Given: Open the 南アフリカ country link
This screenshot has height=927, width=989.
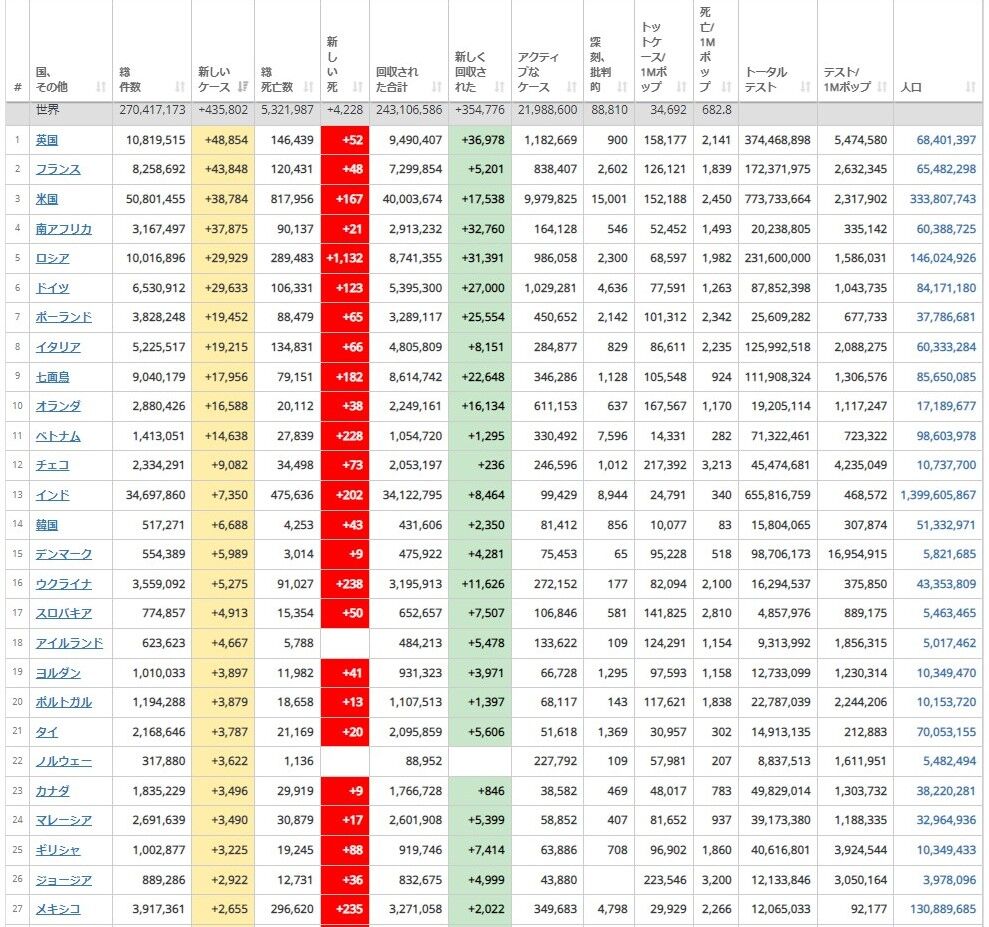Looking at the screenshot, I should point(64,229).
